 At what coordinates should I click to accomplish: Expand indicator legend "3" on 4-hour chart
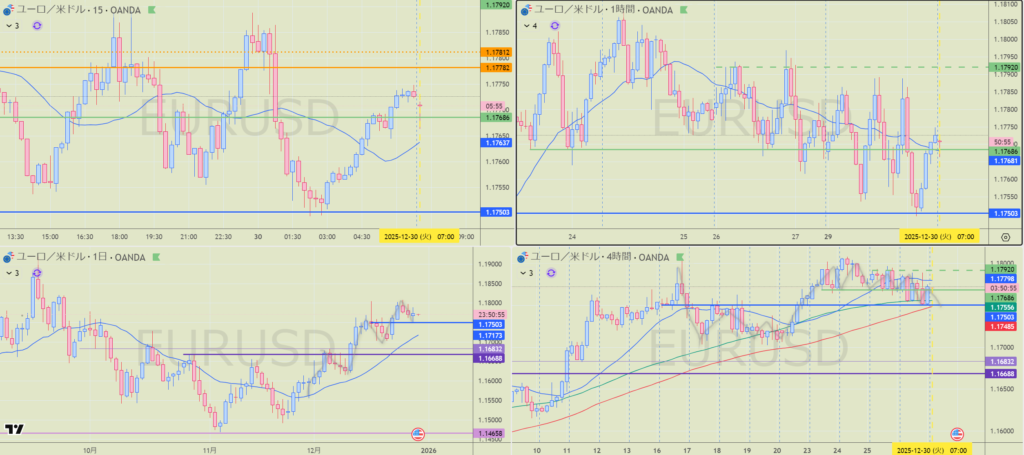click(x=526, y=272)
